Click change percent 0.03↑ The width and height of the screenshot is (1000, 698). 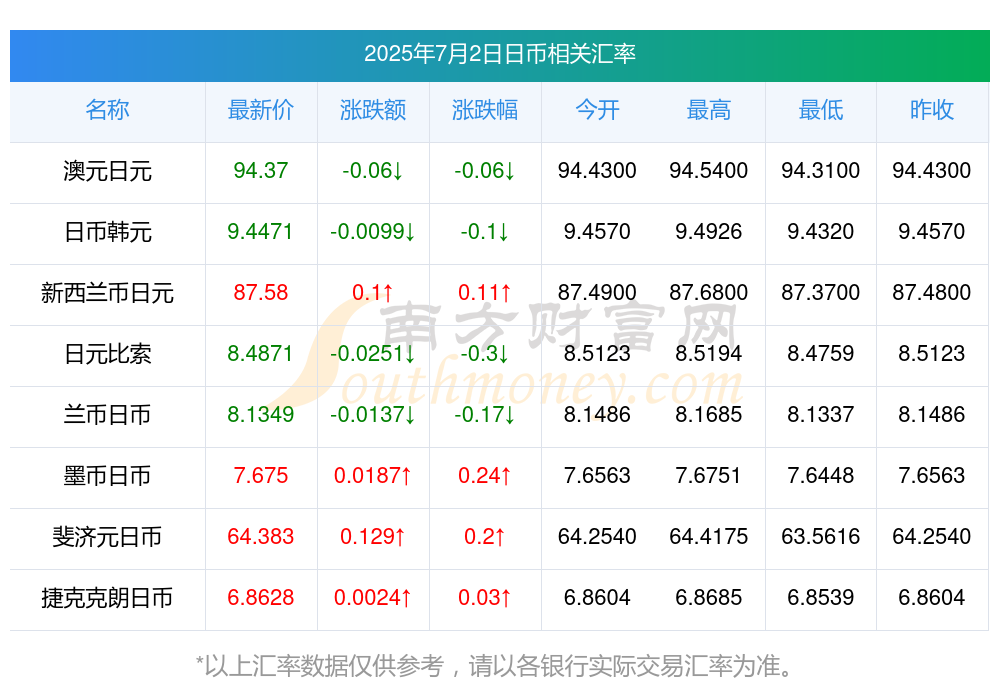pos(484,597)
